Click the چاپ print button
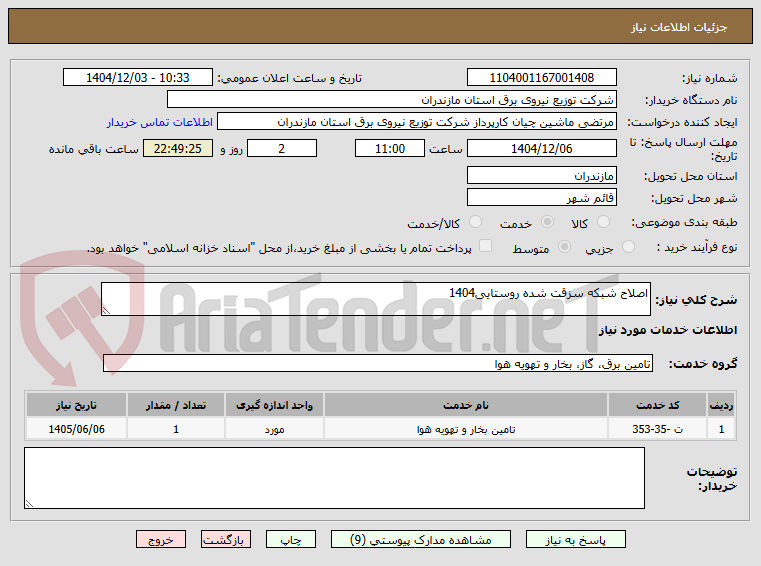The height and width of the screenshot is (566, 761). (291, 539)
